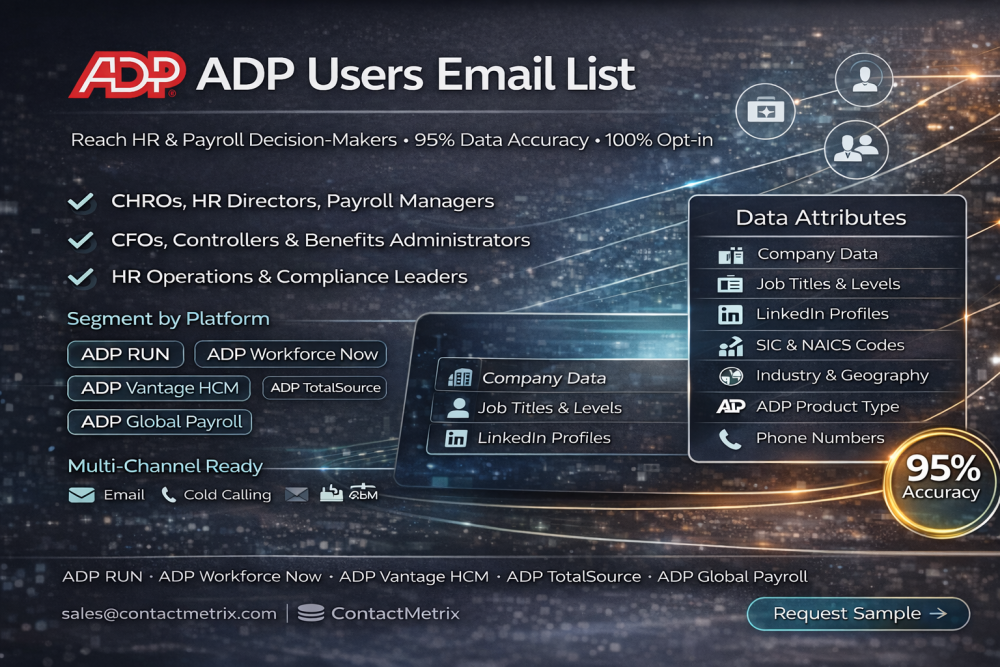The width and height of the screenshot is (1000, 667).
Task: Click the Multi-Channel Ready heading
Action: coord(165,466)
